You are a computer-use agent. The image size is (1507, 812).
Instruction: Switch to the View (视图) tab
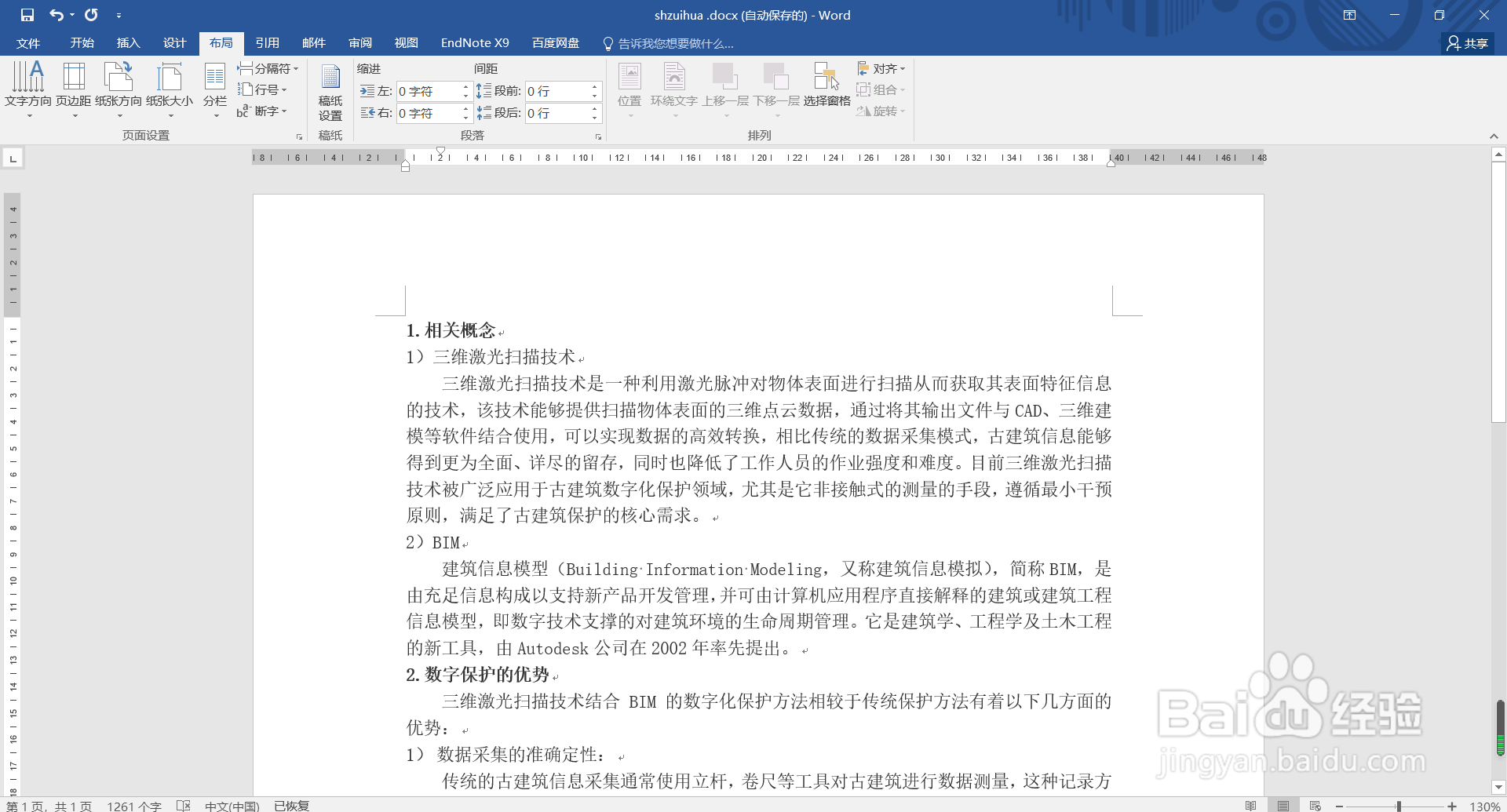pos(406,43)
